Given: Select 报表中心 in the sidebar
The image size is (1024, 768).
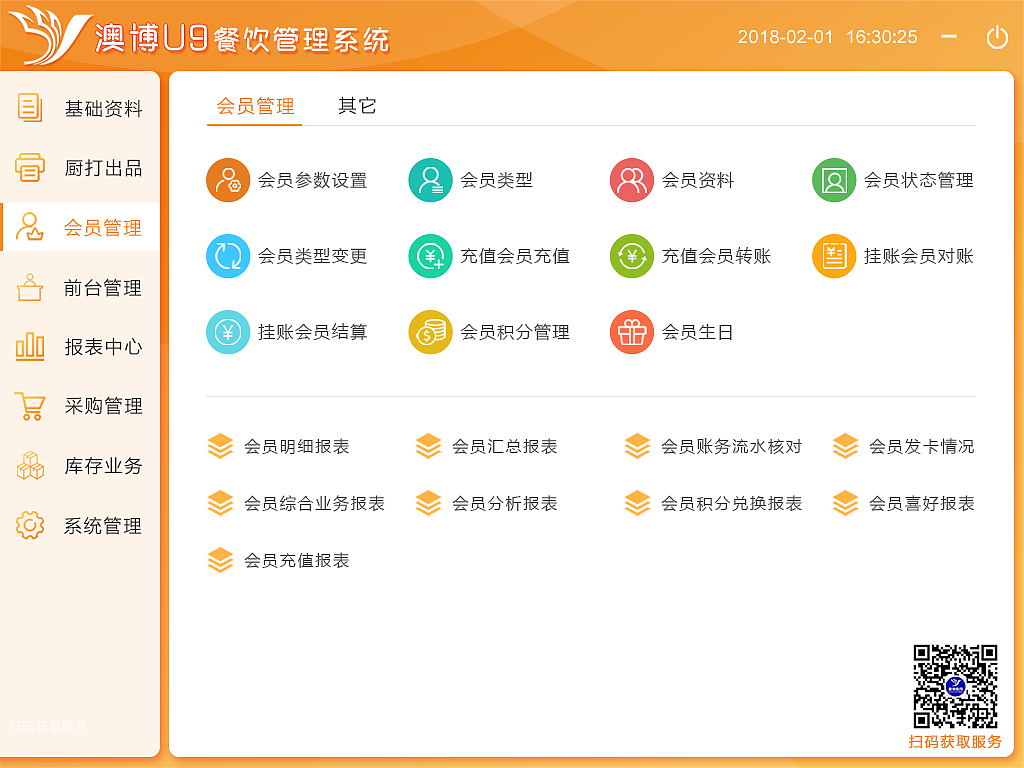Looking at the screenshot, I should pyautogui.click(x=80, y=347).
